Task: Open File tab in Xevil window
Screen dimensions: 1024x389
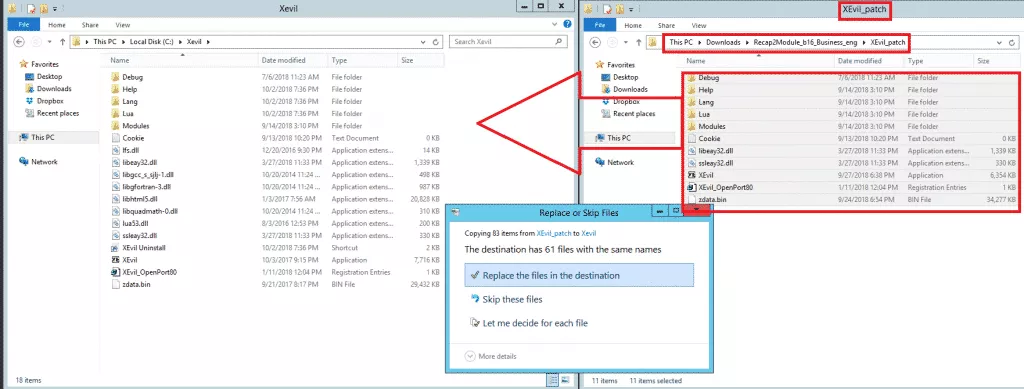Action: pyautogui.click(x=24, y=25)
